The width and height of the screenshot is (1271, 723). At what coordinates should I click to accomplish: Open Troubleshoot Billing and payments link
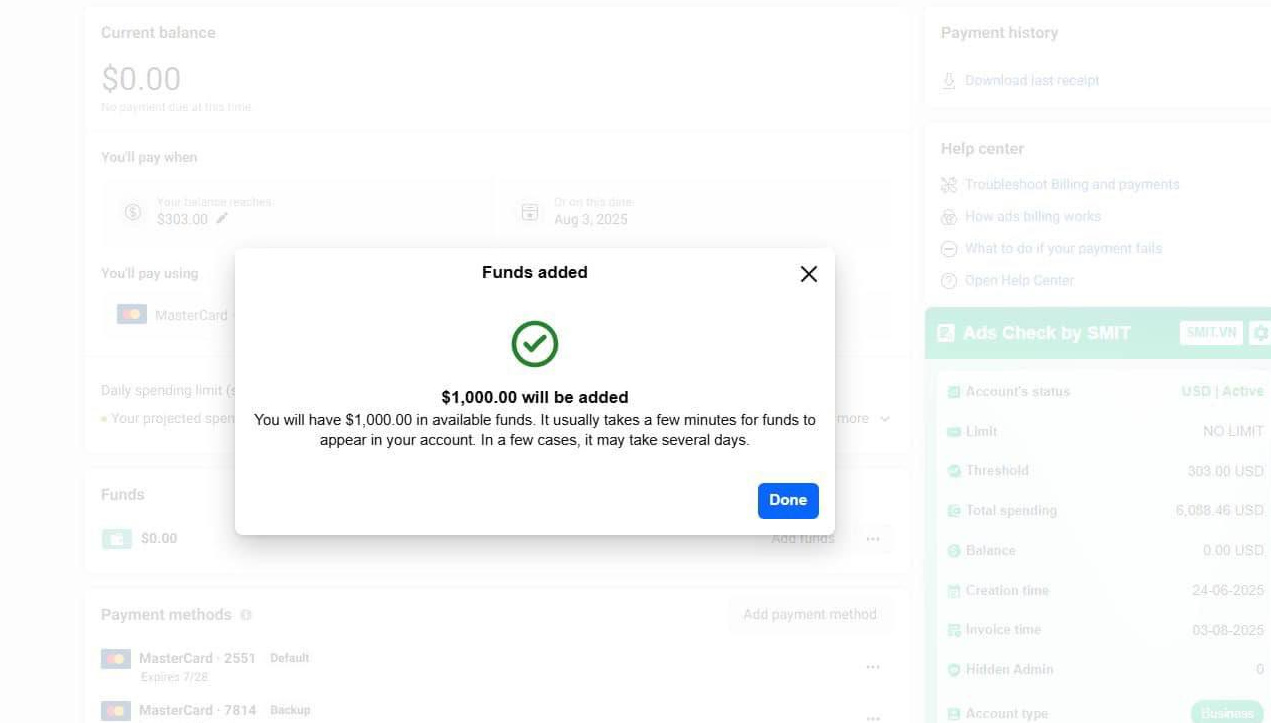point(1072,185)
